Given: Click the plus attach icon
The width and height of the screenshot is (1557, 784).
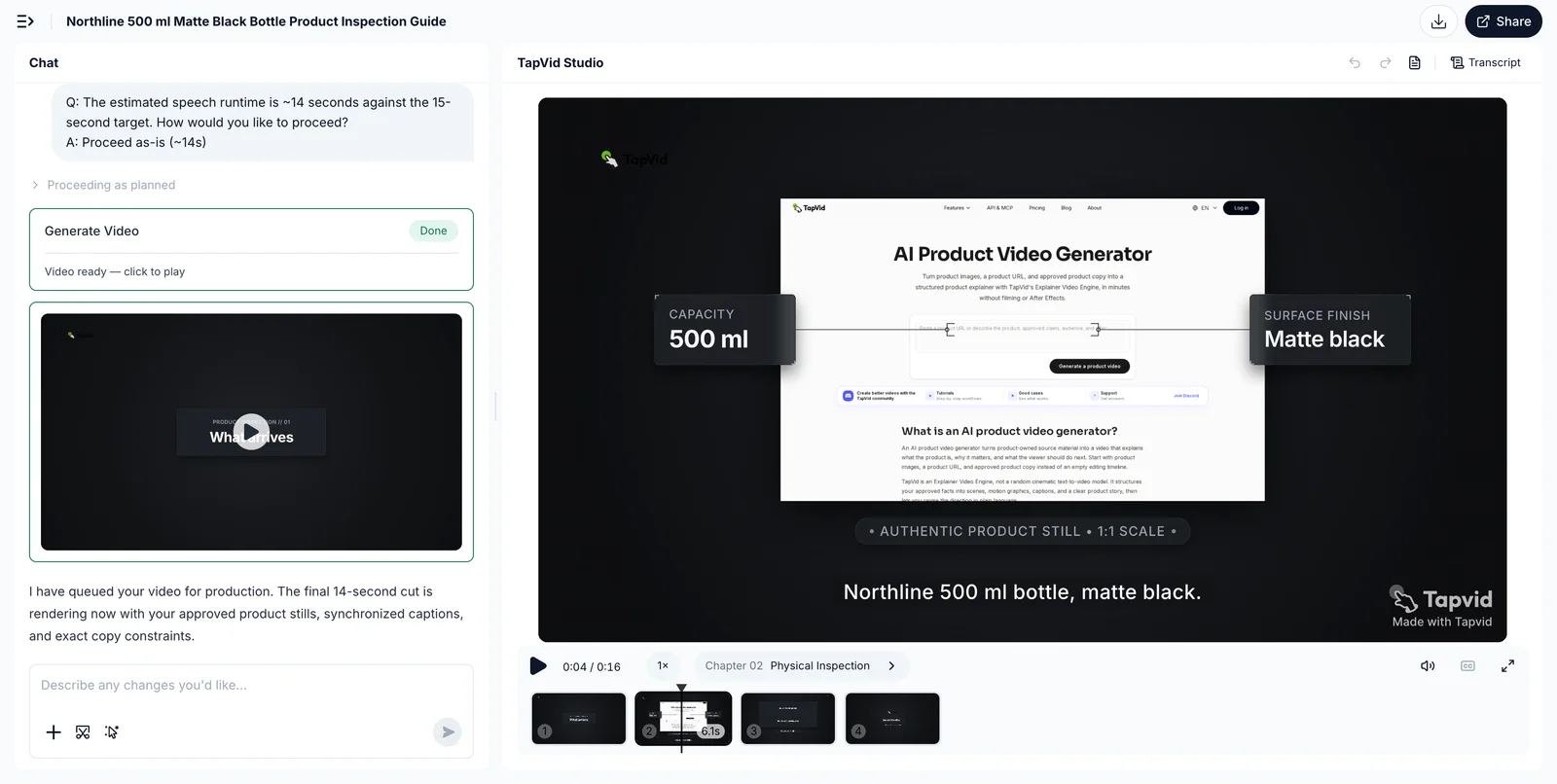Looking at the screenshot, I should (54, 732).
